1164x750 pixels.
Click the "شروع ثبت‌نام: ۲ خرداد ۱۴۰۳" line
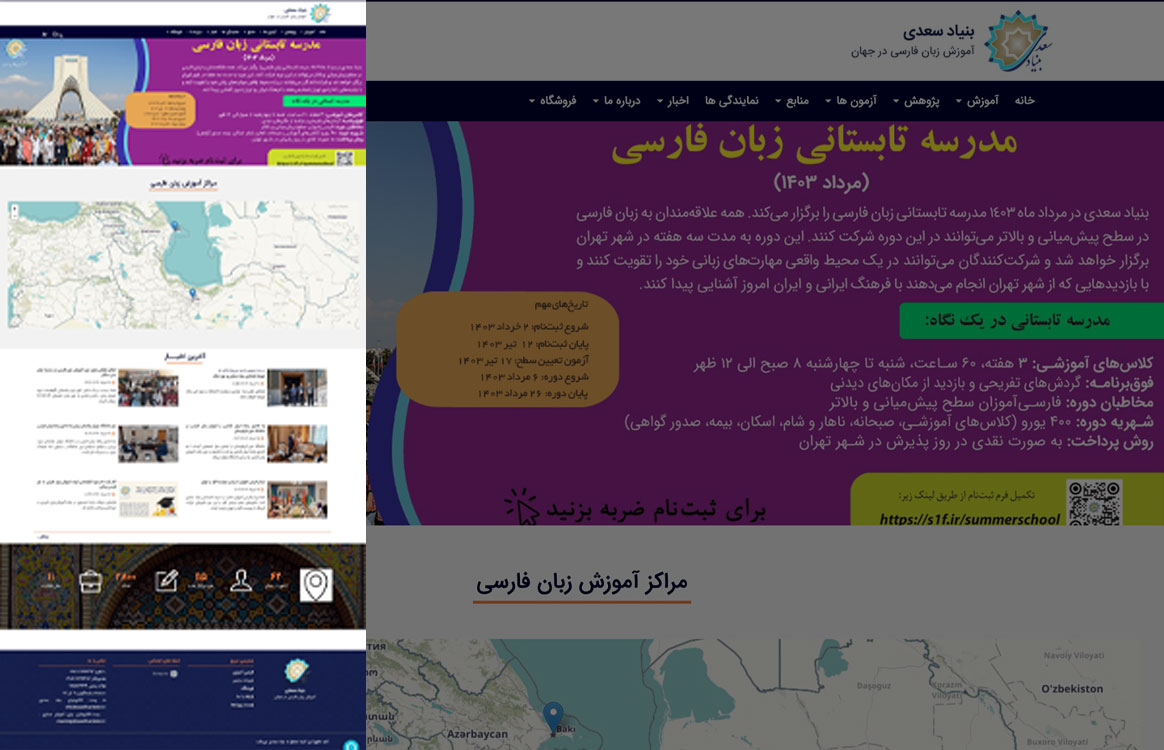529,327
